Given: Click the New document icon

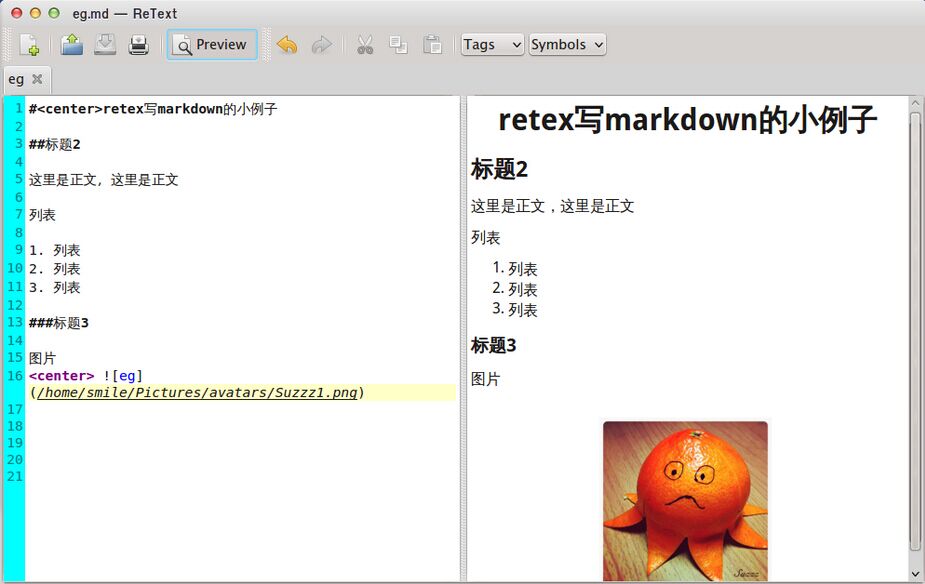Looking at the screenshot, I should 30,45.
